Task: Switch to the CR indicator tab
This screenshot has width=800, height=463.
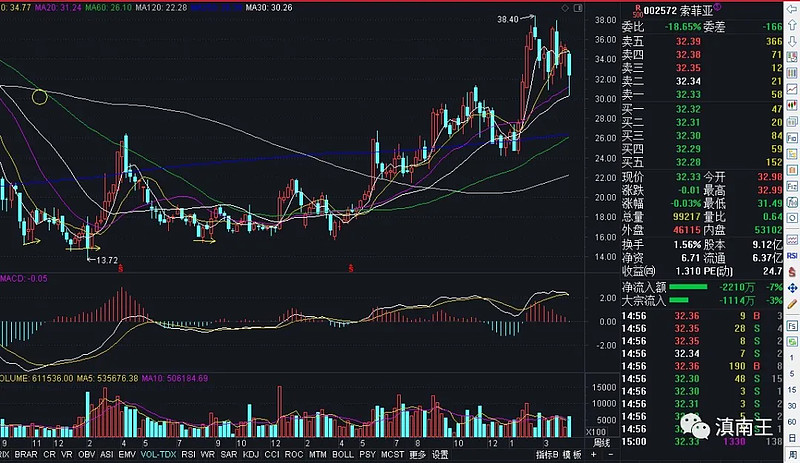Action: 49,454
